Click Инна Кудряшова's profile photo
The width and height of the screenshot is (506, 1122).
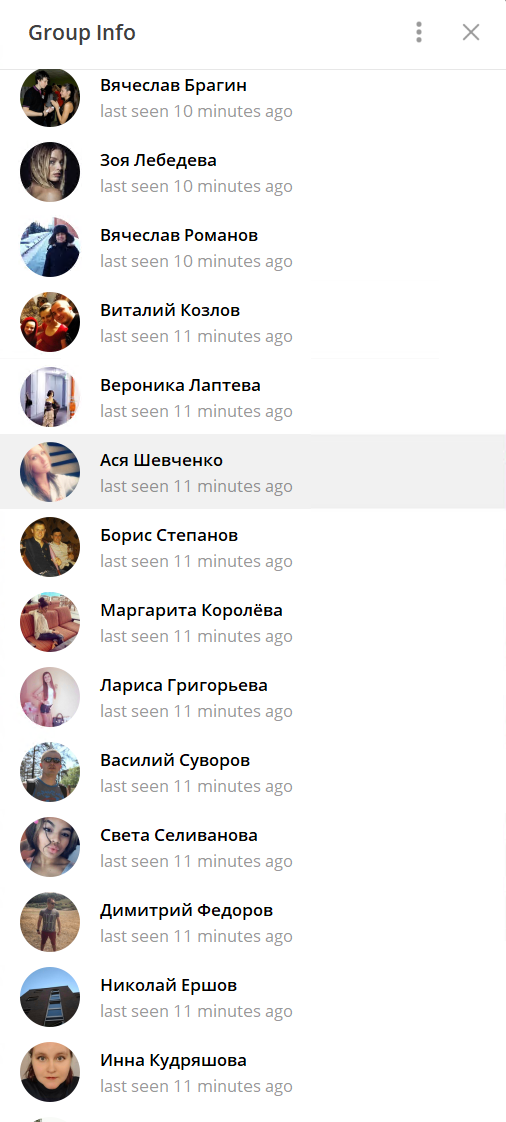click(50, 1072)
